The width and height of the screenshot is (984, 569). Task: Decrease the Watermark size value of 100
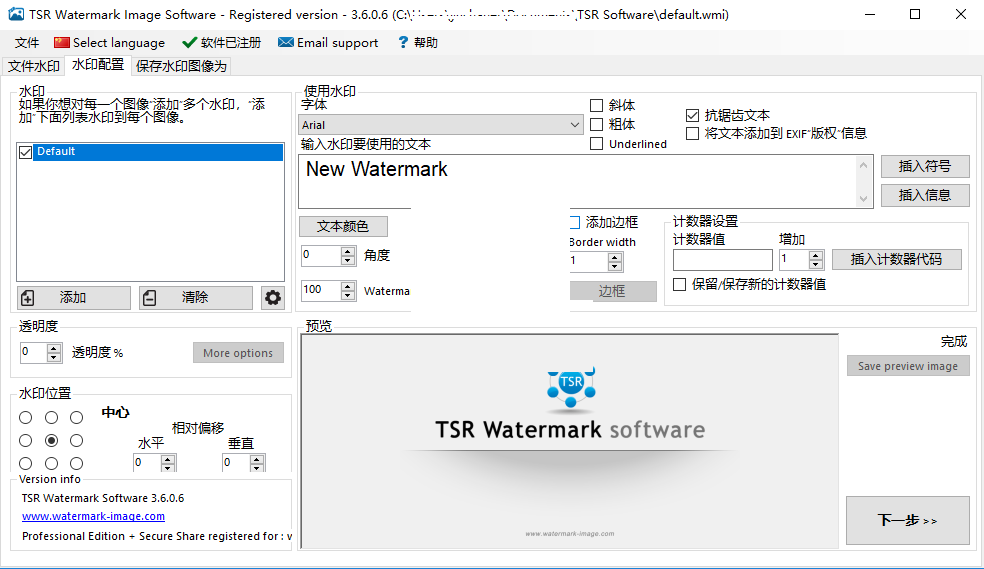(x=348, y=295)
